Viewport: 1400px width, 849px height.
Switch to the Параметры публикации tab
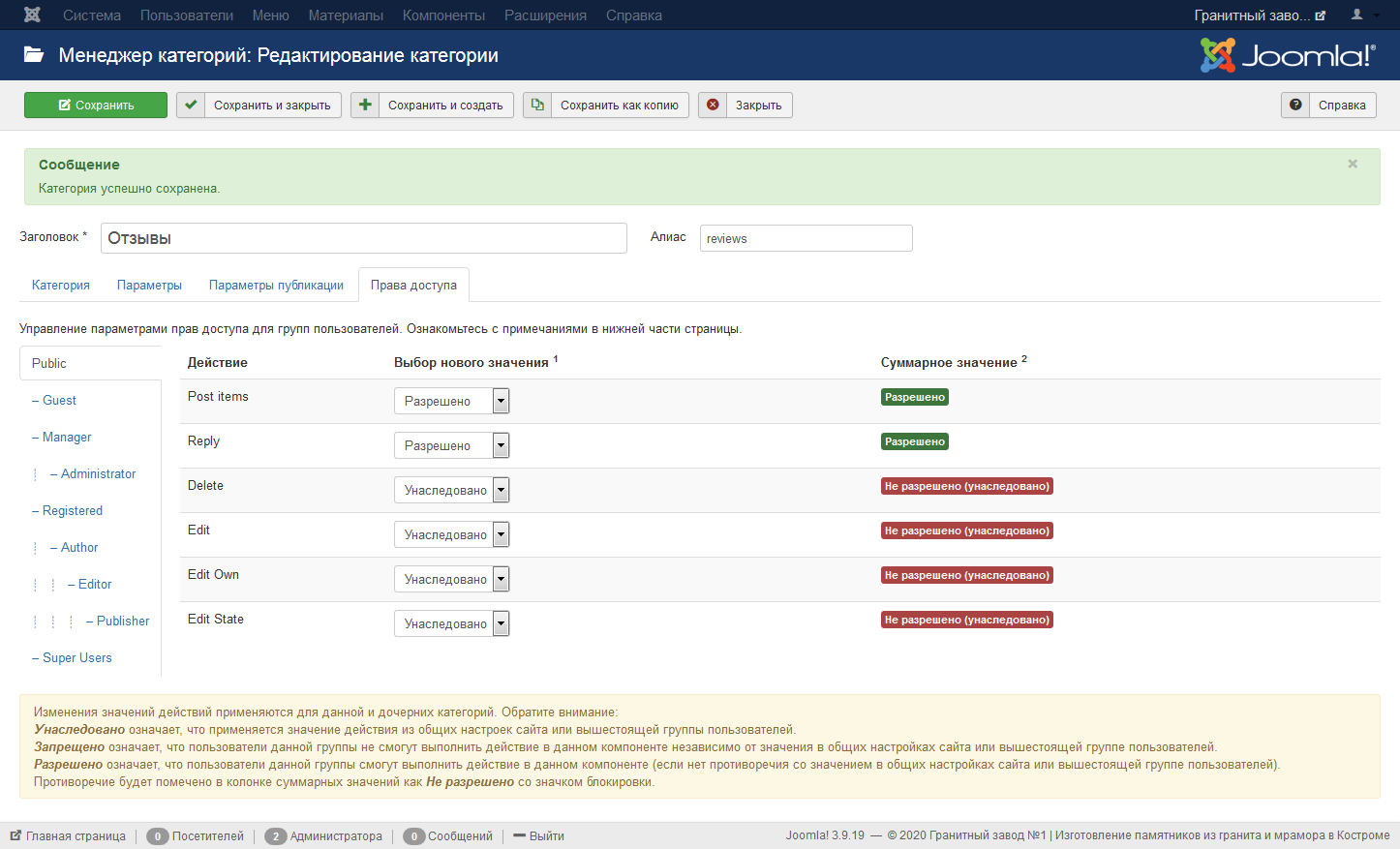276,285
